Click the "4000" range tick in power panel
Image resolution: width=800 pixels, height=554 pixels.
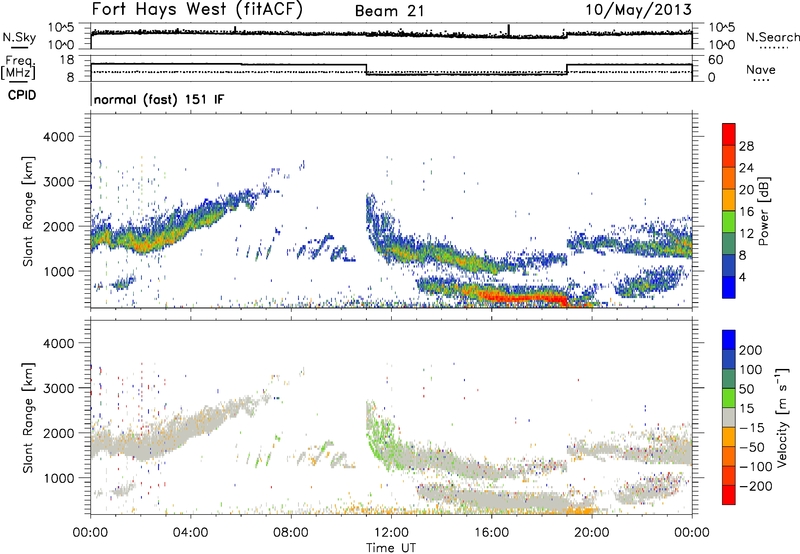(x=59, y=137)
